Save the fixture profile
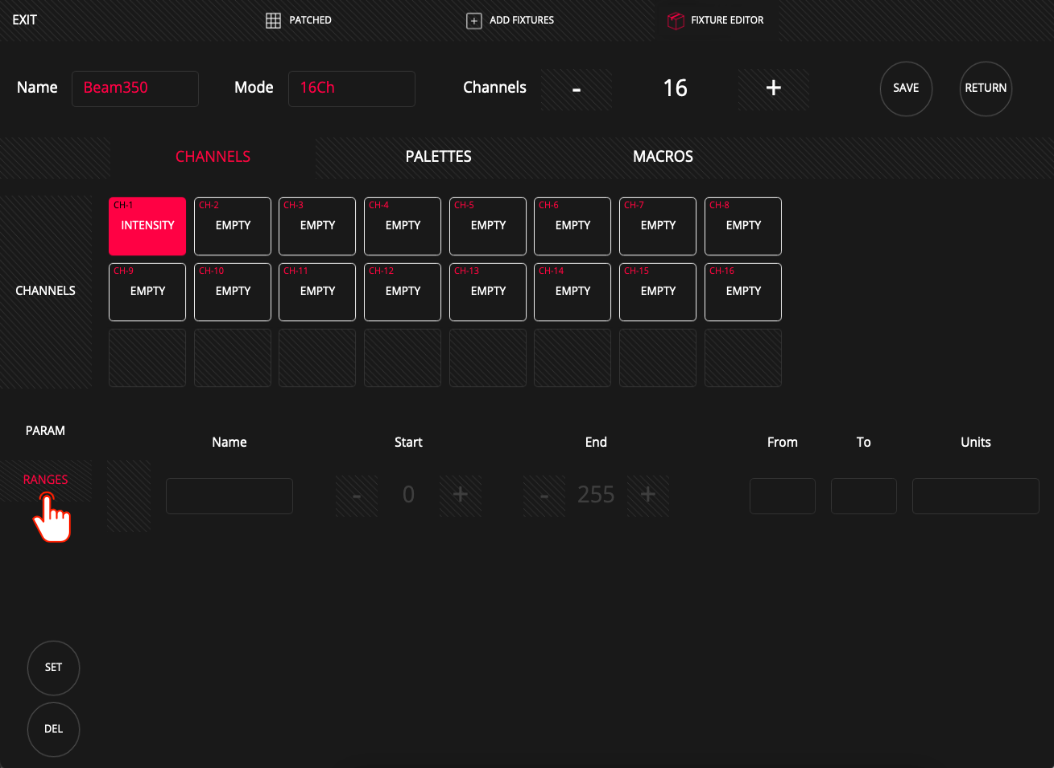This screenshot has width=1054, height=768. click(x=905, y=88)
